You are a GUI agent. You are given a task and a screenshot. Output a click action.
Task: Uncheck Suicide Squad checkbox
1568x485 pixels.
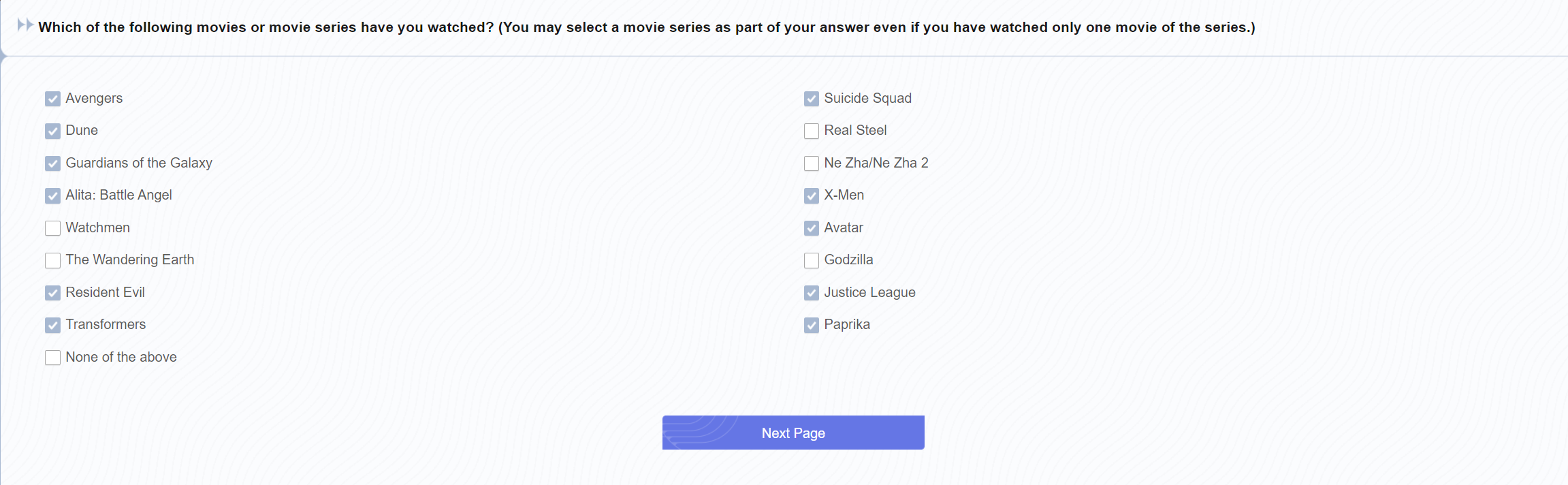click(x=811, y=99)
